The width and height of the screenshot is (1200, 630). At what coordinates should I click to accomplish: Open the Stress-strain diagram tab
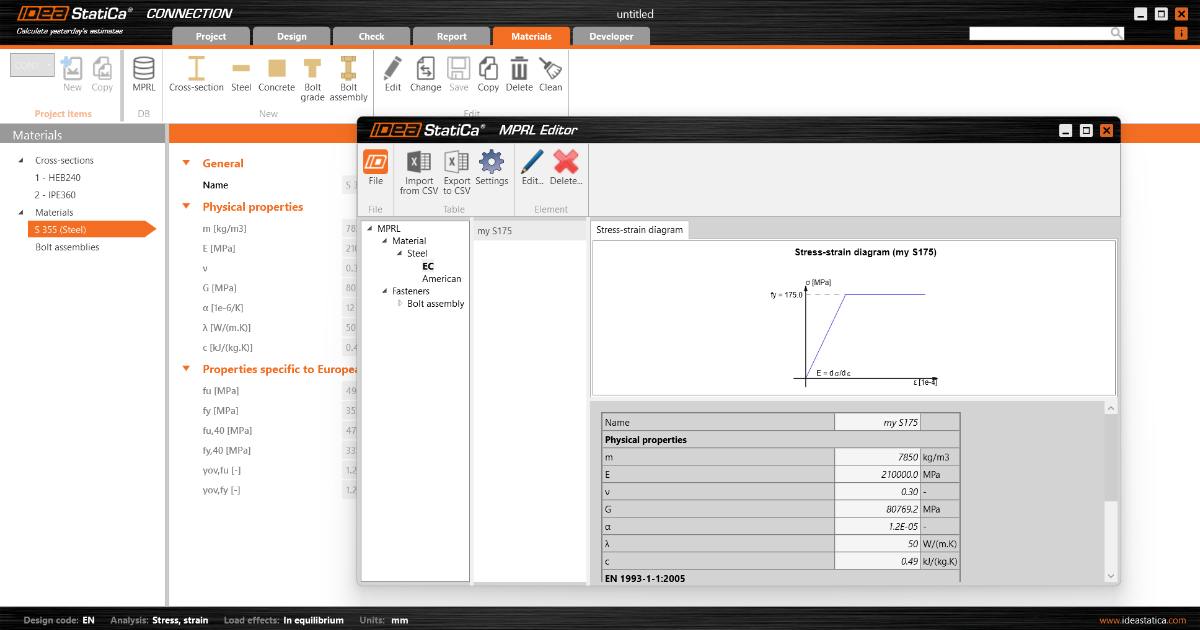click(x=638, y=229)
